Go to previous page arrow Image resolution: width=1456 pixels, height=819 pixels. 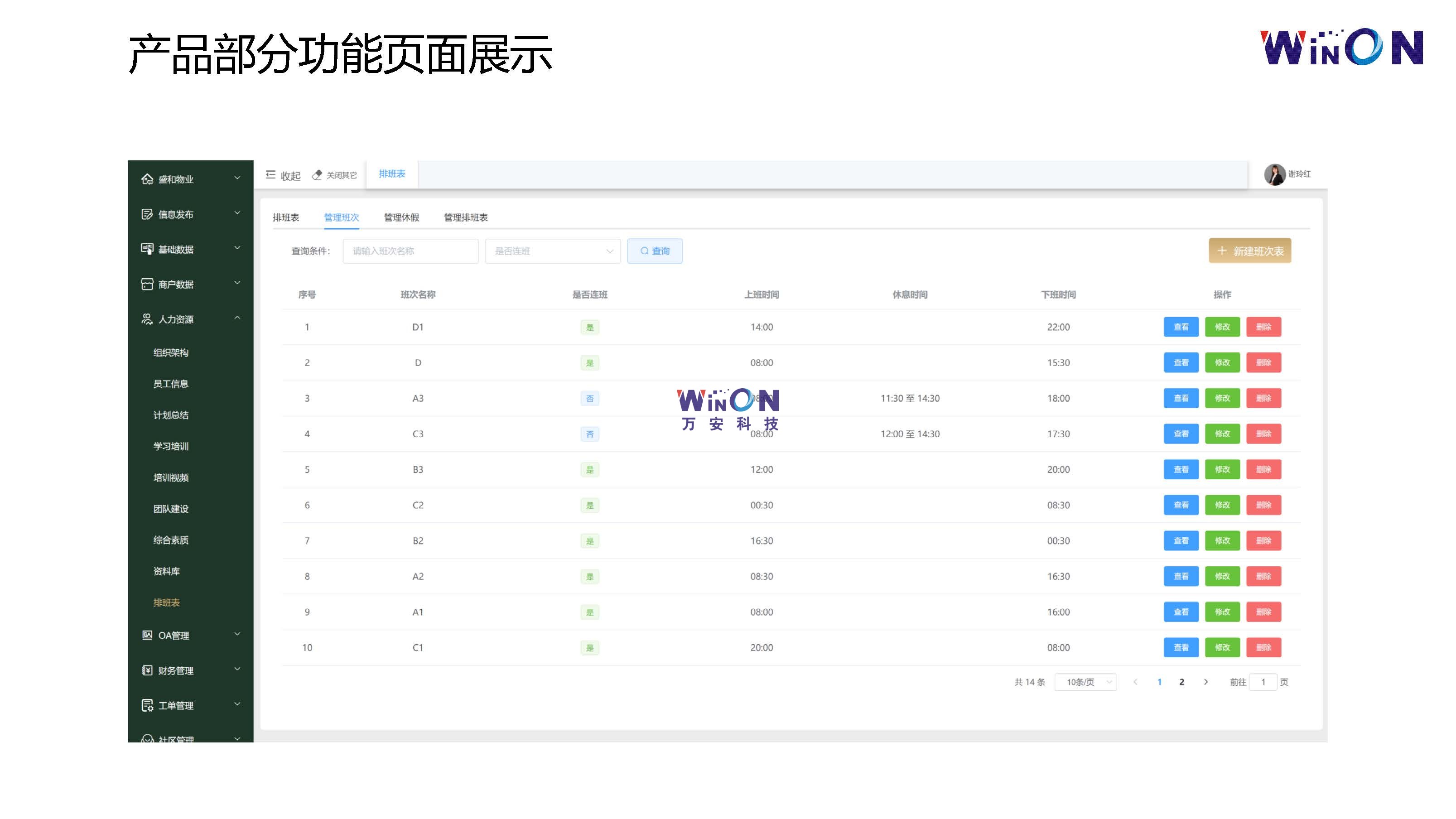pyautogui.click(x=1135, y=682)
